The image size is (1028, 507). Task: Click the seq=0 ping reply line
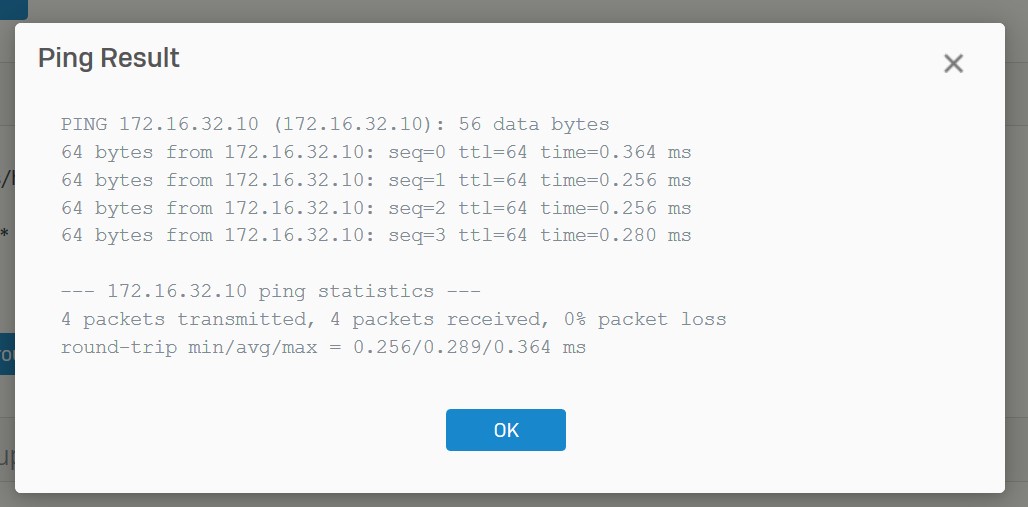click(376, 153)
